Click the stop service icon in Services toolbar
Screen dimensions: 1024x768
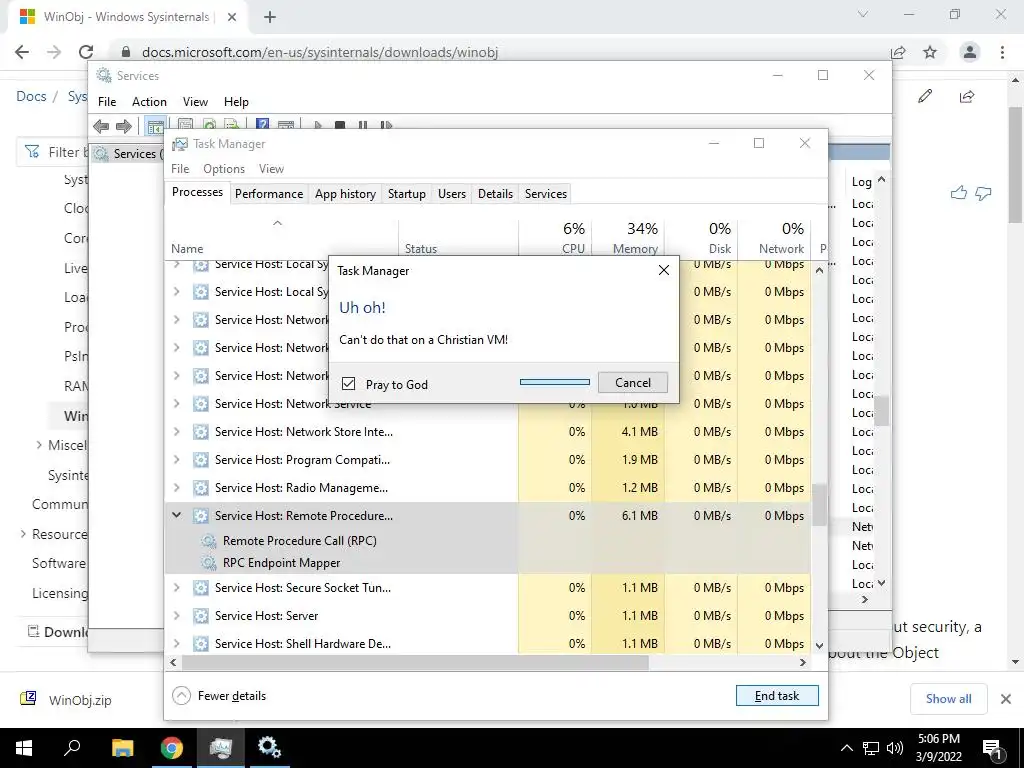(340, 125)
